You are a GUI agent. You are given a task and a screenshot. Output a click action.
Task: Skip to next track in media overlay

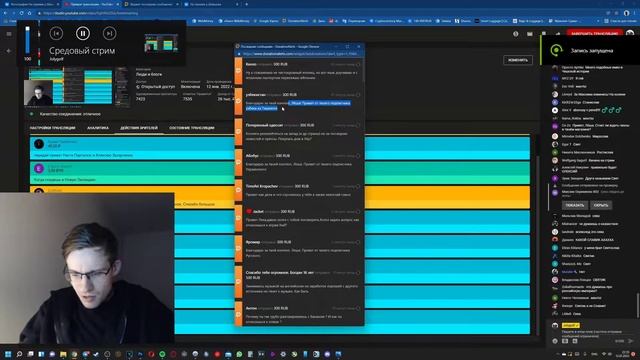coord(109,33)
